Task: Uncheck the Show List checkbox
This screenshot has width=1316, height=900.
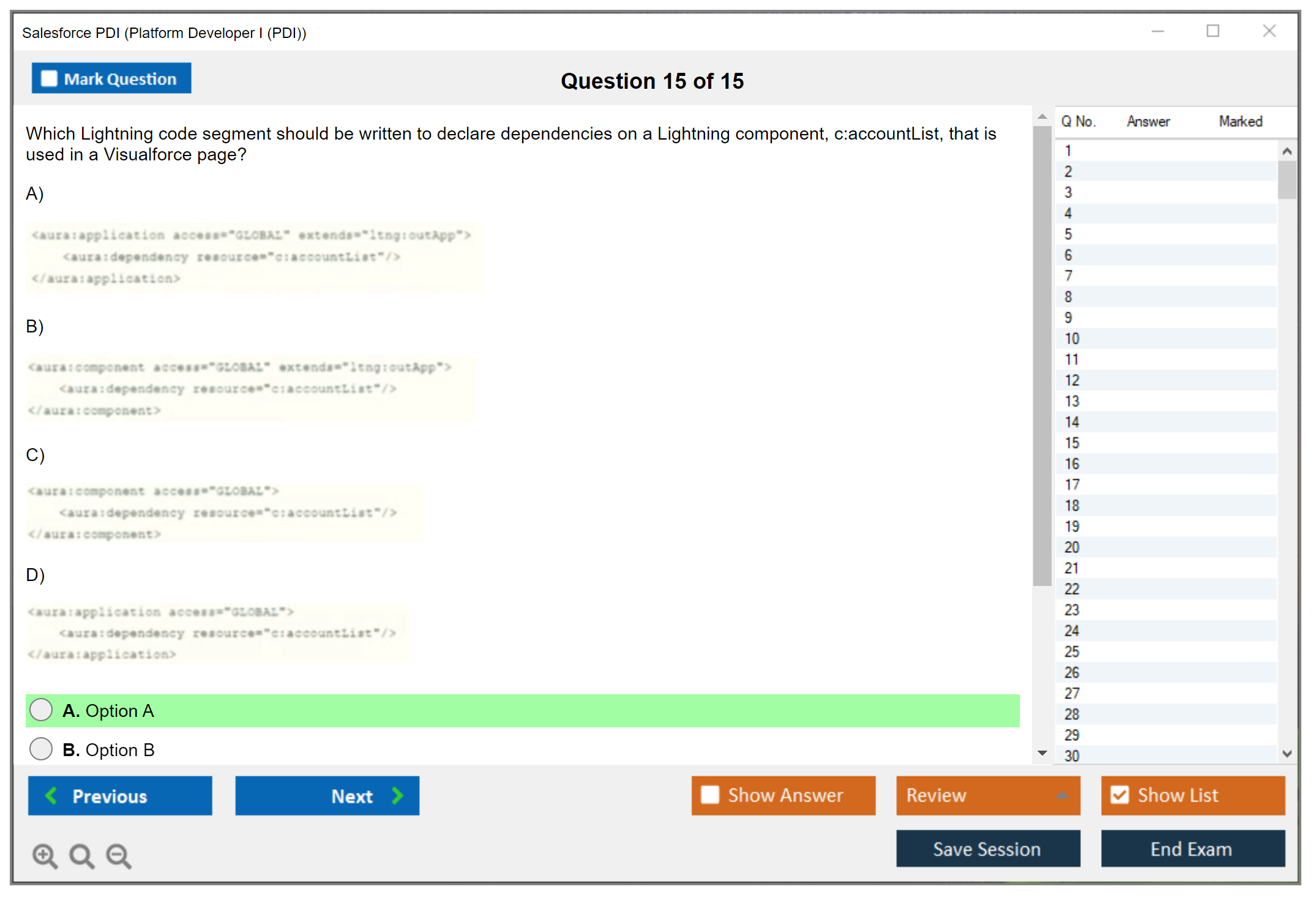Action: click(1120, 795)
